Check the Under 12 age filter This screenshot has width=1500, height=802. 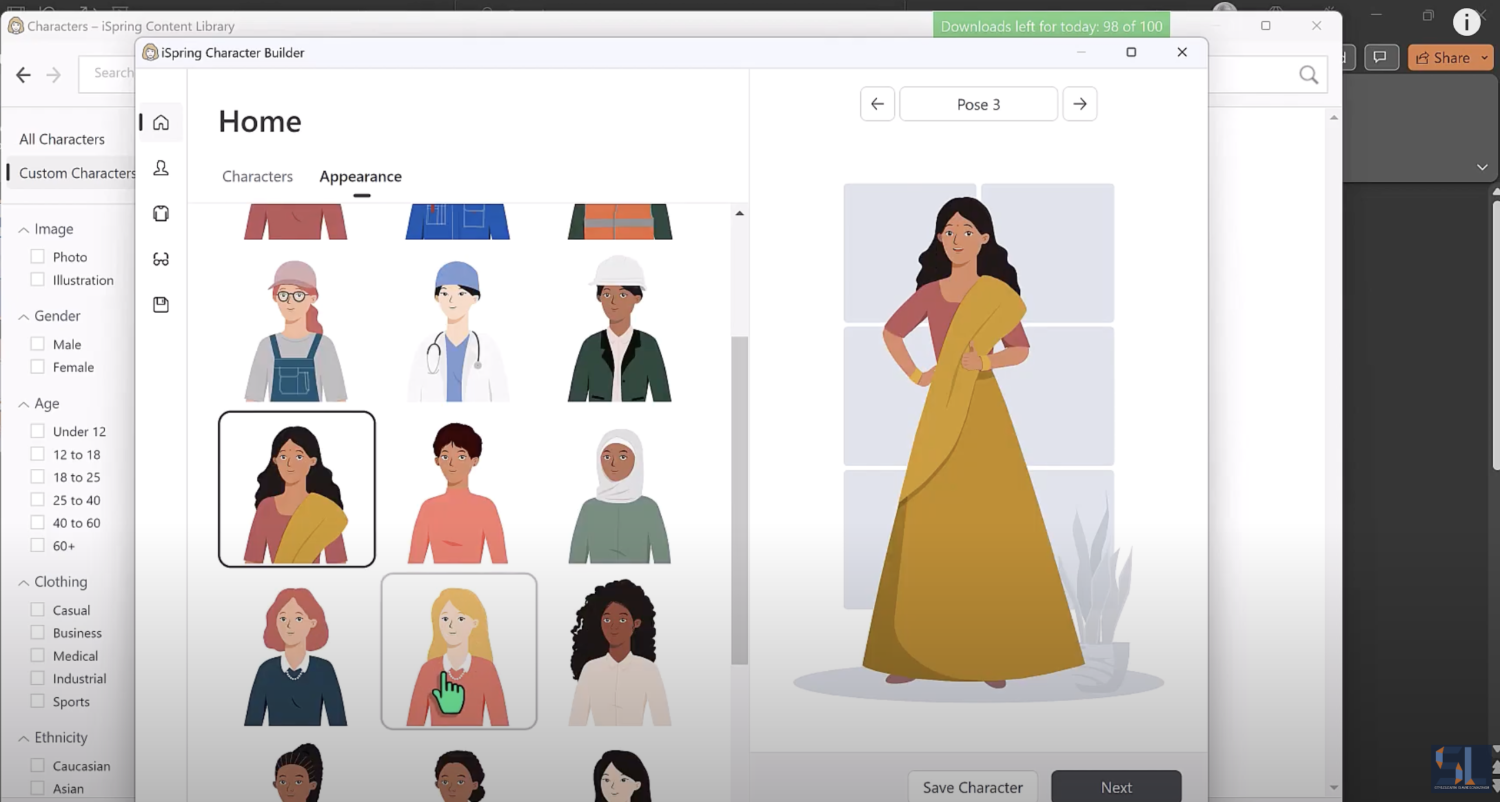coord(38,431)
